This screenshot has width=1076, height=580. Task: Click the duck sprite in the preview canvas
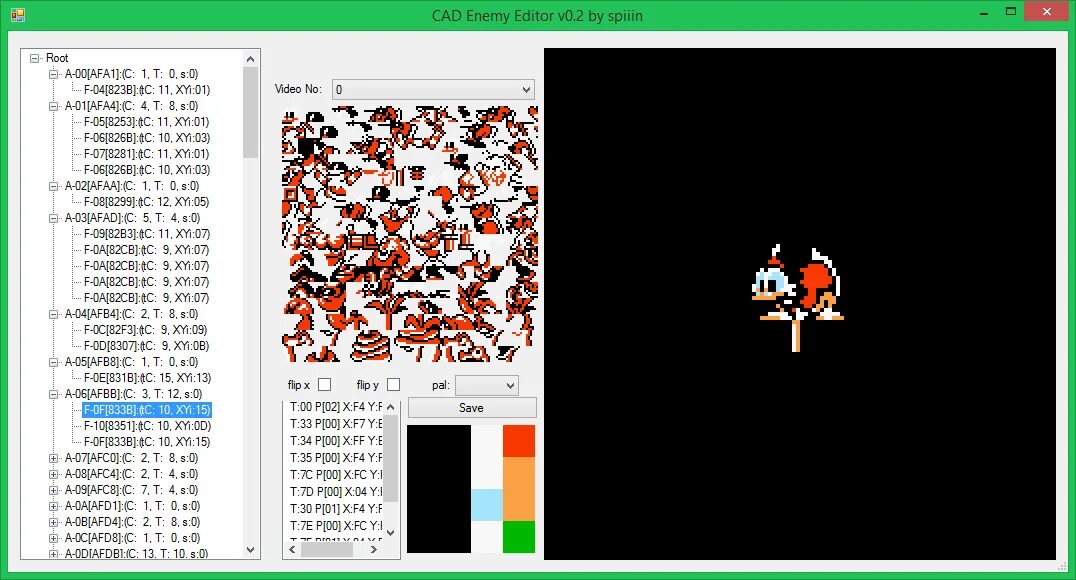[797, 297]
